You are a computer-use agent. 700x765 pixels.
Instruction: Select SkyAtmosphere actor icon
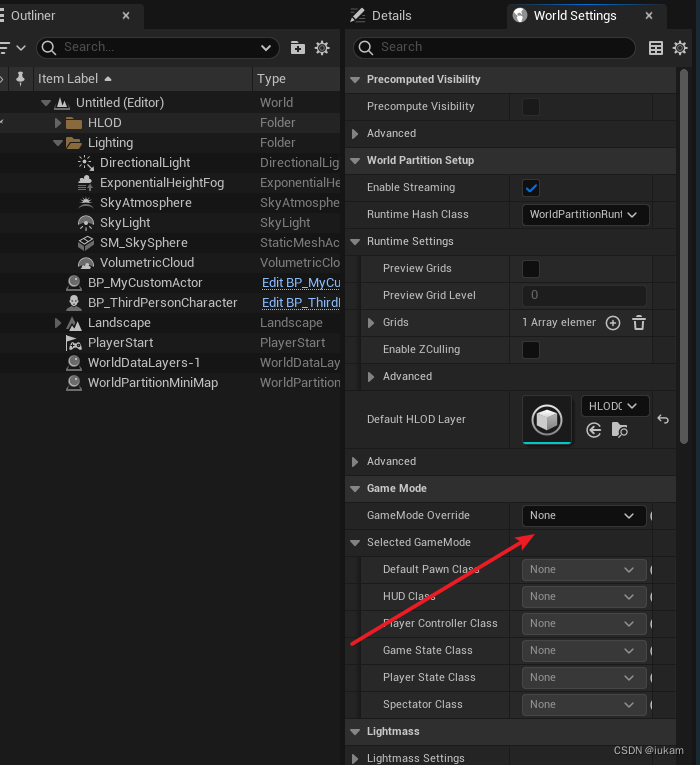point(86,203)
